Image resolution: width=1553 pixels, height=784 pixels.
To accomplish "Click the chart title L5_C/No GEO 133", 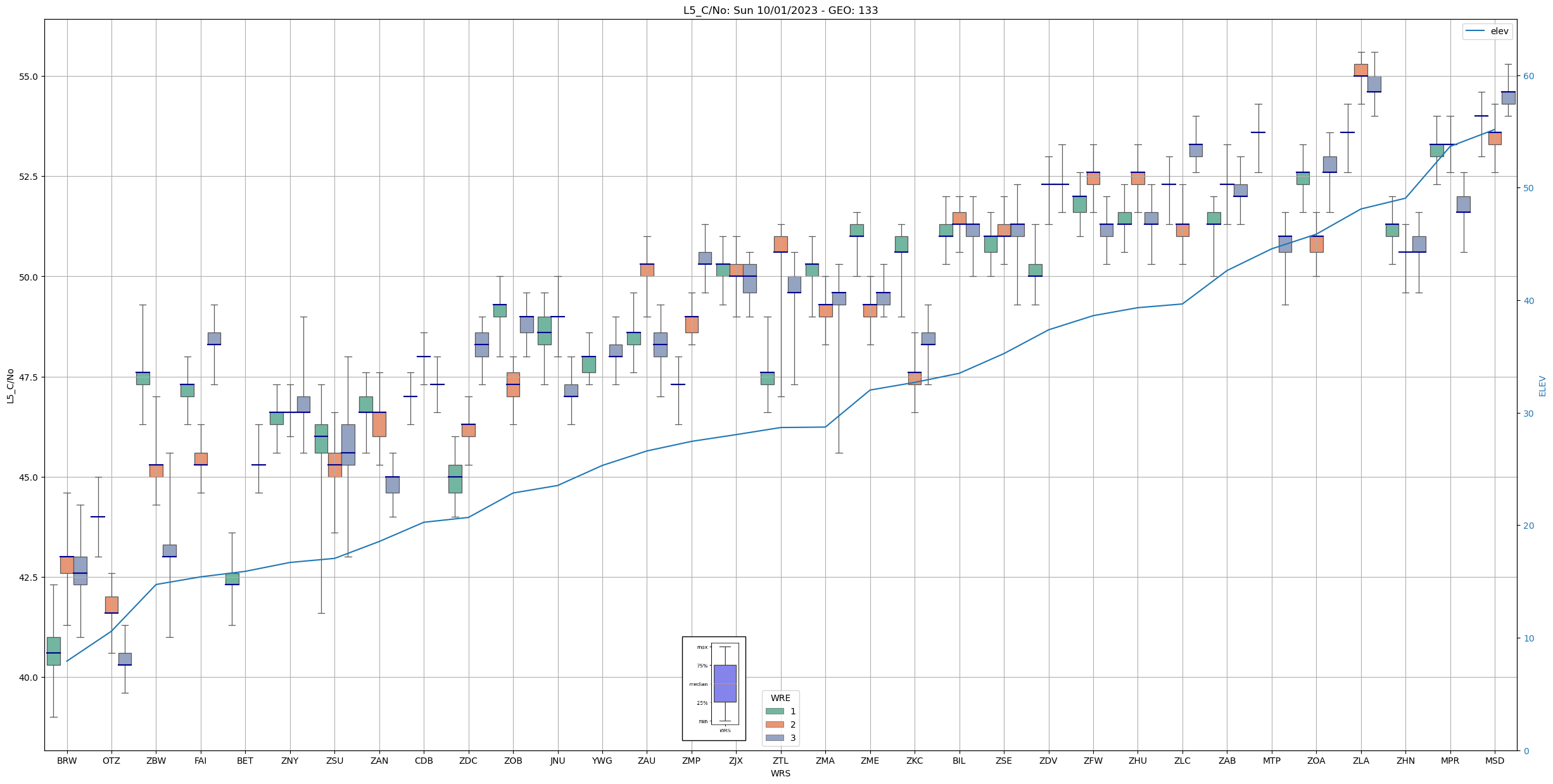I will point(780,10).
